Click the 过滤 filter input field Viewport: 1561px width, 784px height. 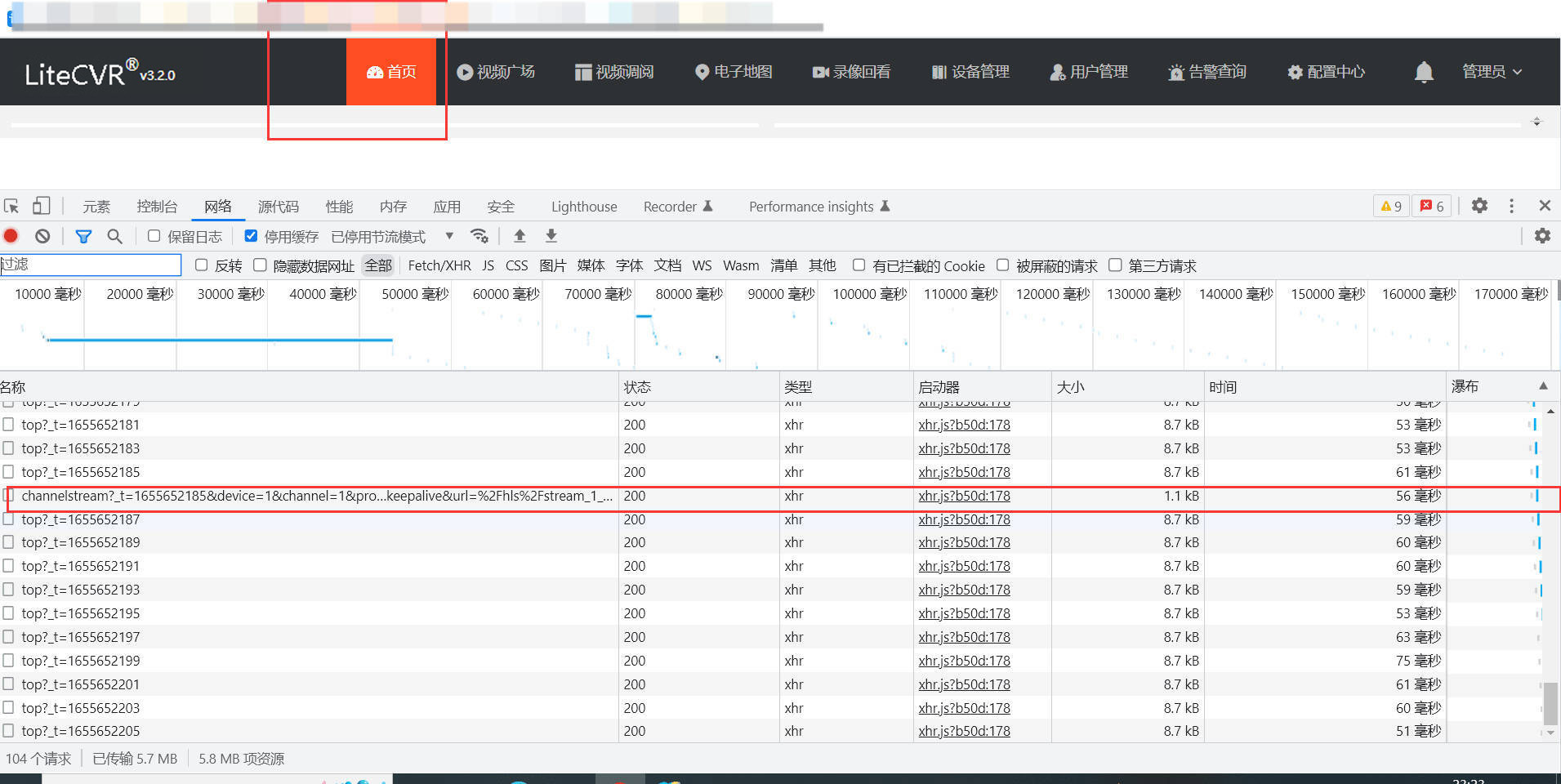pyautogui.click(x=90, y=265)
